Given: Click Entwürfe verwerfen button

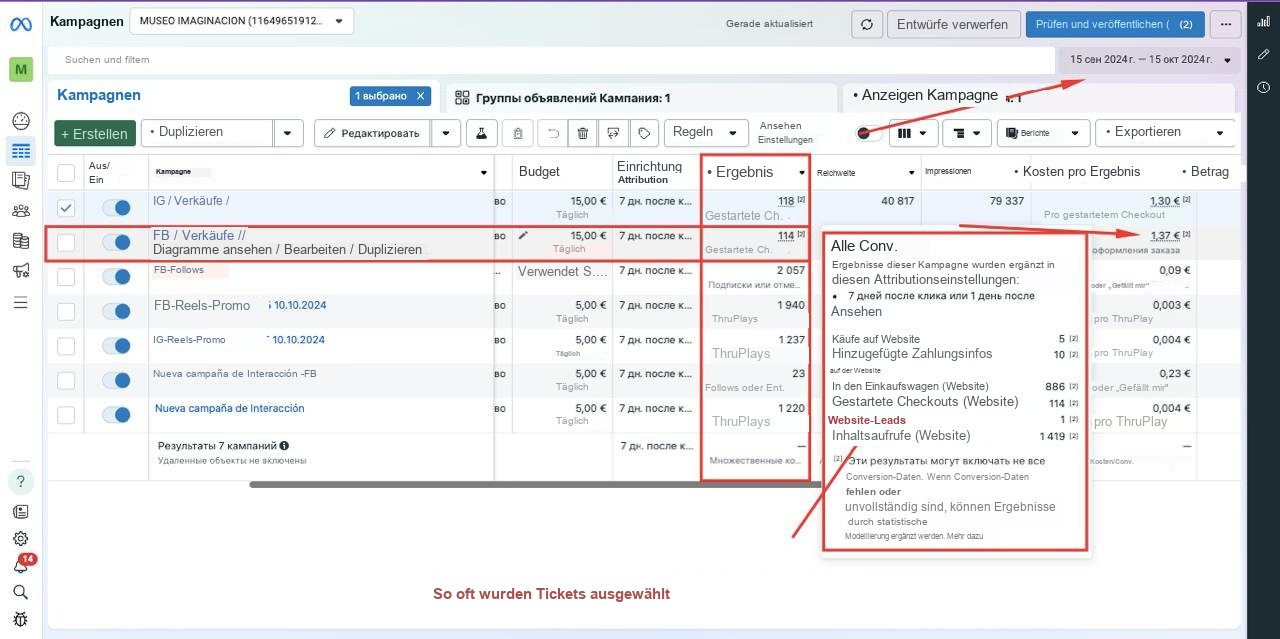Looking at the screenshot, I should 953,24.
